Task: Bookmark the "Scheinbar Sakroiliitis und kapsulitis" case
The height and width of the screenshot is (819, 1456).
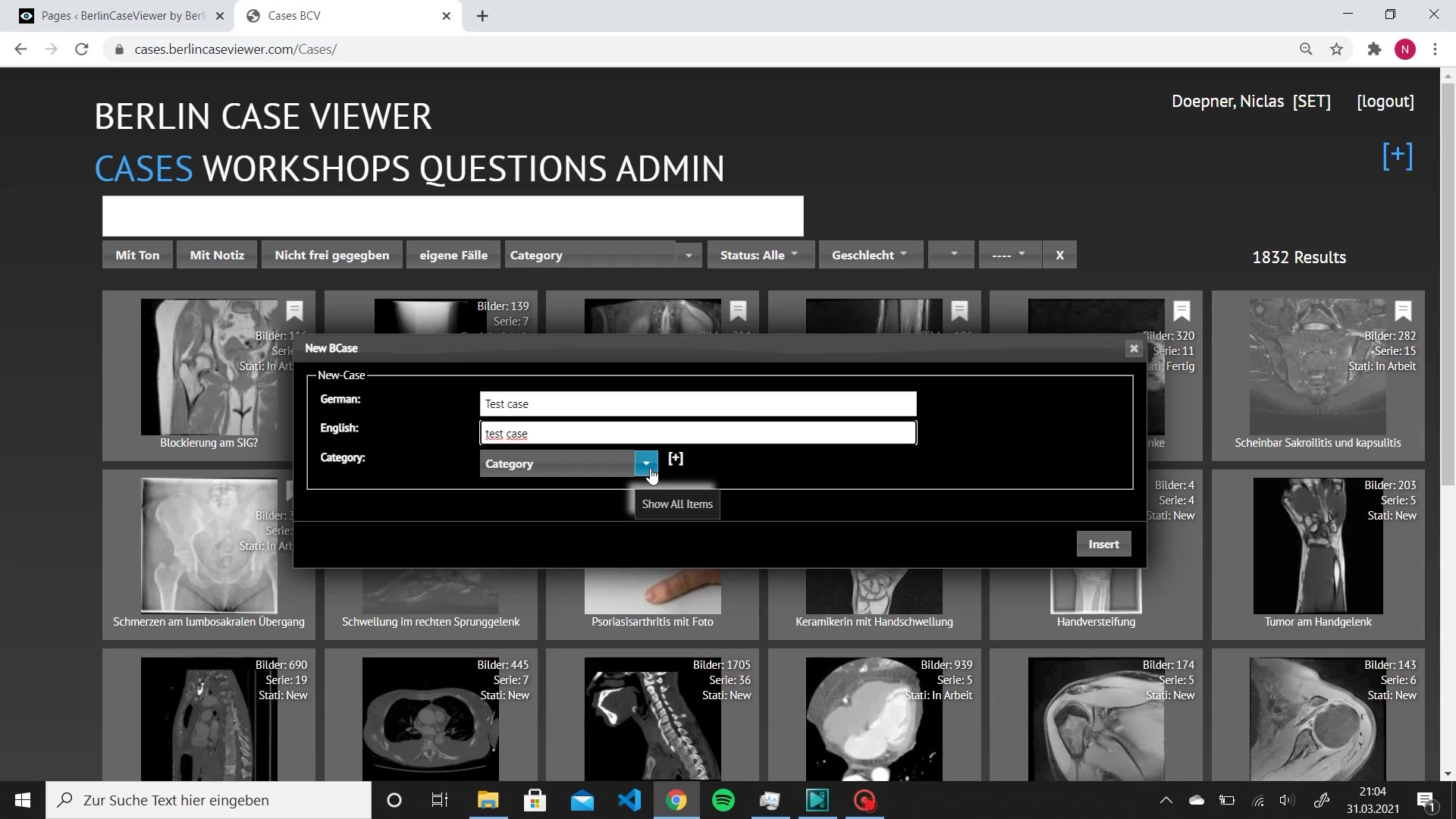Action: [1403, 312]
